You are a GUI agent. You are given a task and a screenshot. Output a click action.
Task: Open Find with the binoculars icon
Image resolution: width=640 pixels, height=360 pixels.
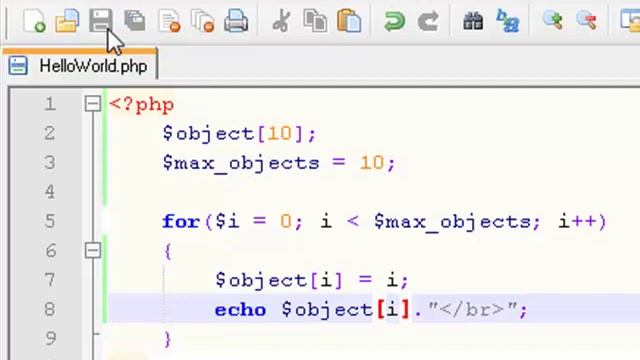[x=473, y=21]
